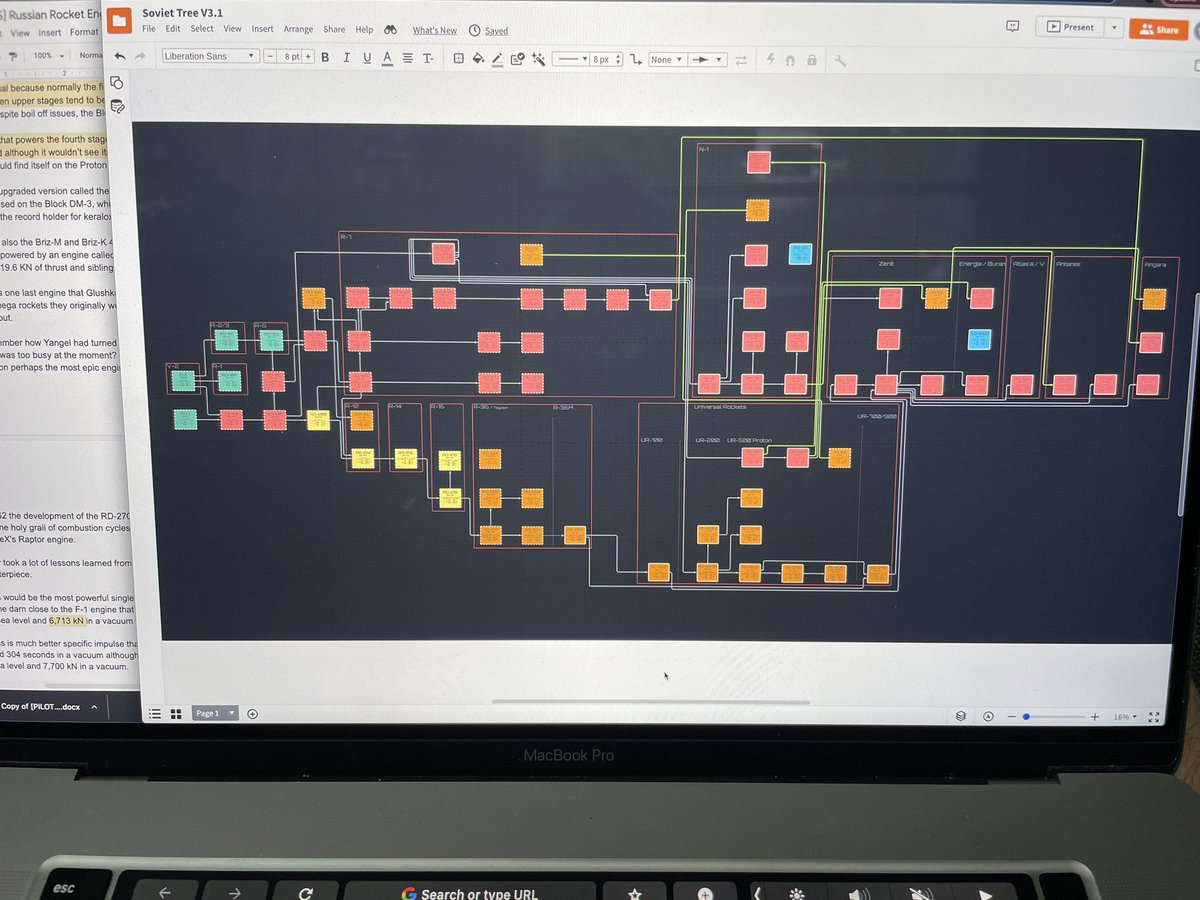Start presentation with Present button
Image resolution: width=1200 pixels, height=900 pixels.
tap(1069, 27)
